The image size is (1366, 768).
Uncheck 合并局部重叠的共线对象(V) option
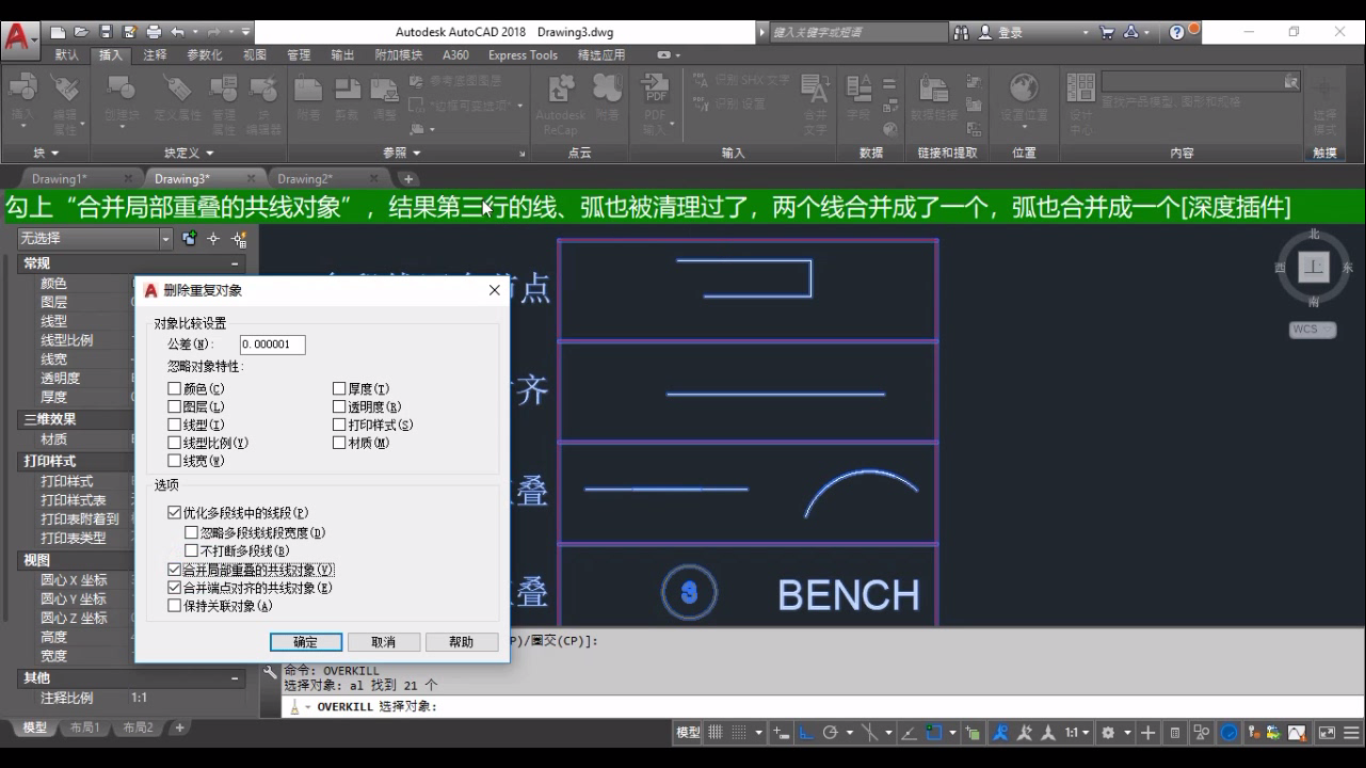pos(174,569)
